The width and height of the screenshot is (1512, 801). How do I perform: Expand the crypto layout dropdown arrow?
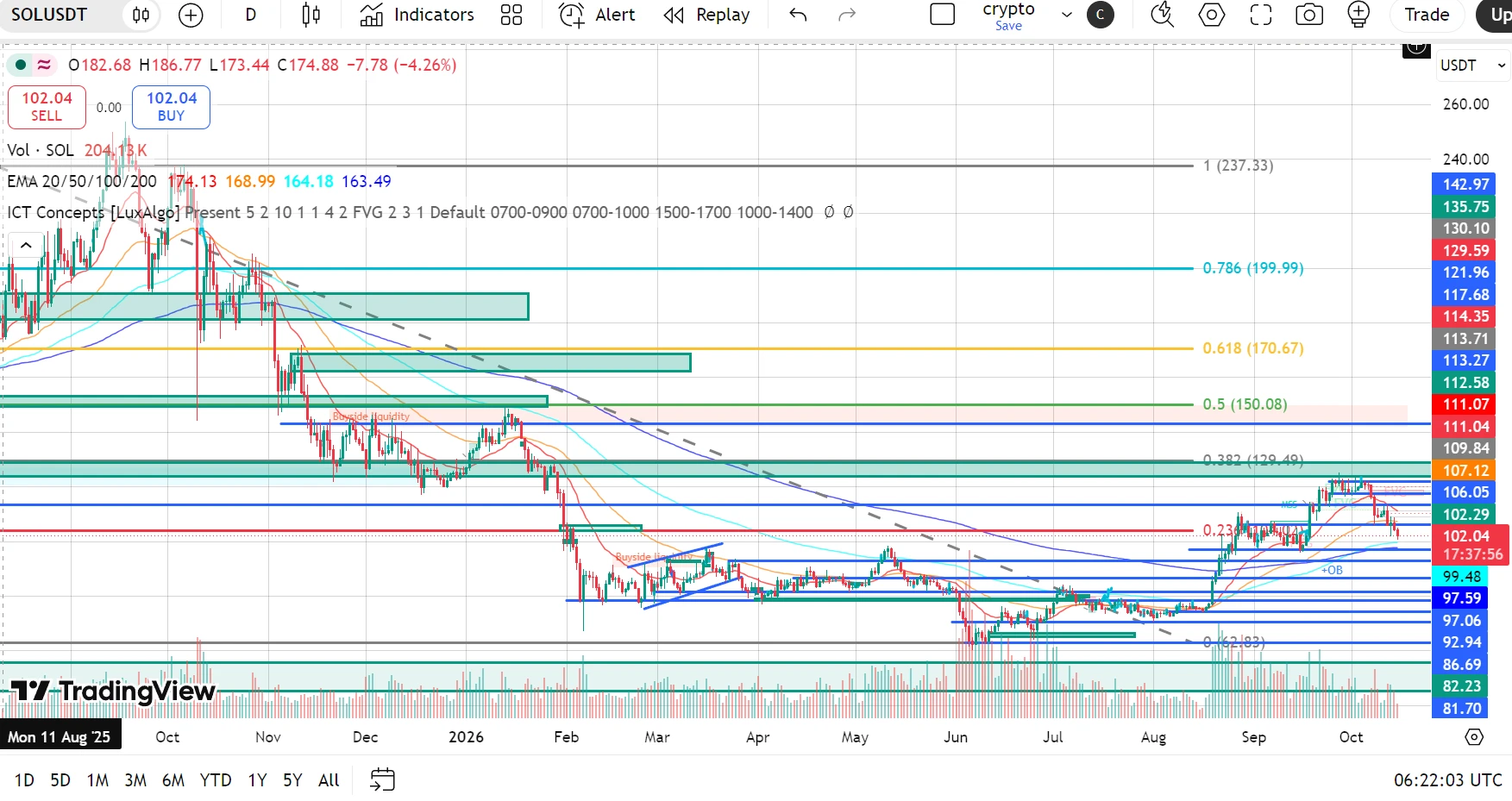1067,15
